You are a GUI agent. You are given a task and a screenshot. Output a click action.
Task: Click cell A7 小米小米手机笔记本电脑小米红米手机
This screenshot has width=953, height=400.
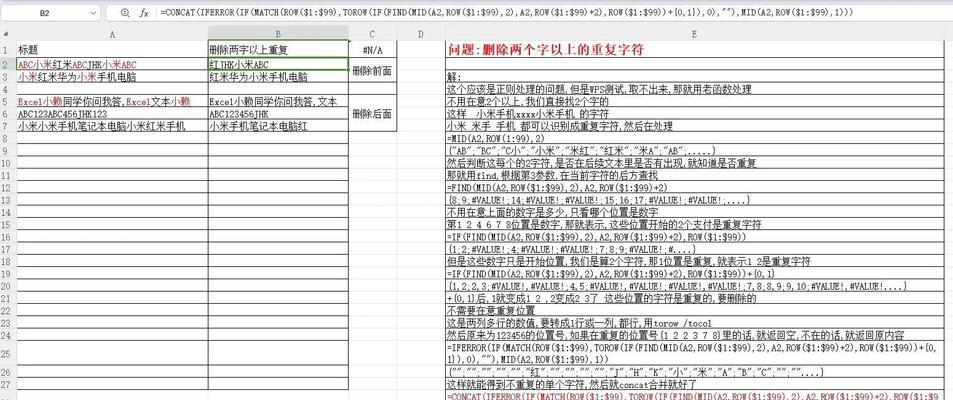[x=112, y=126]
